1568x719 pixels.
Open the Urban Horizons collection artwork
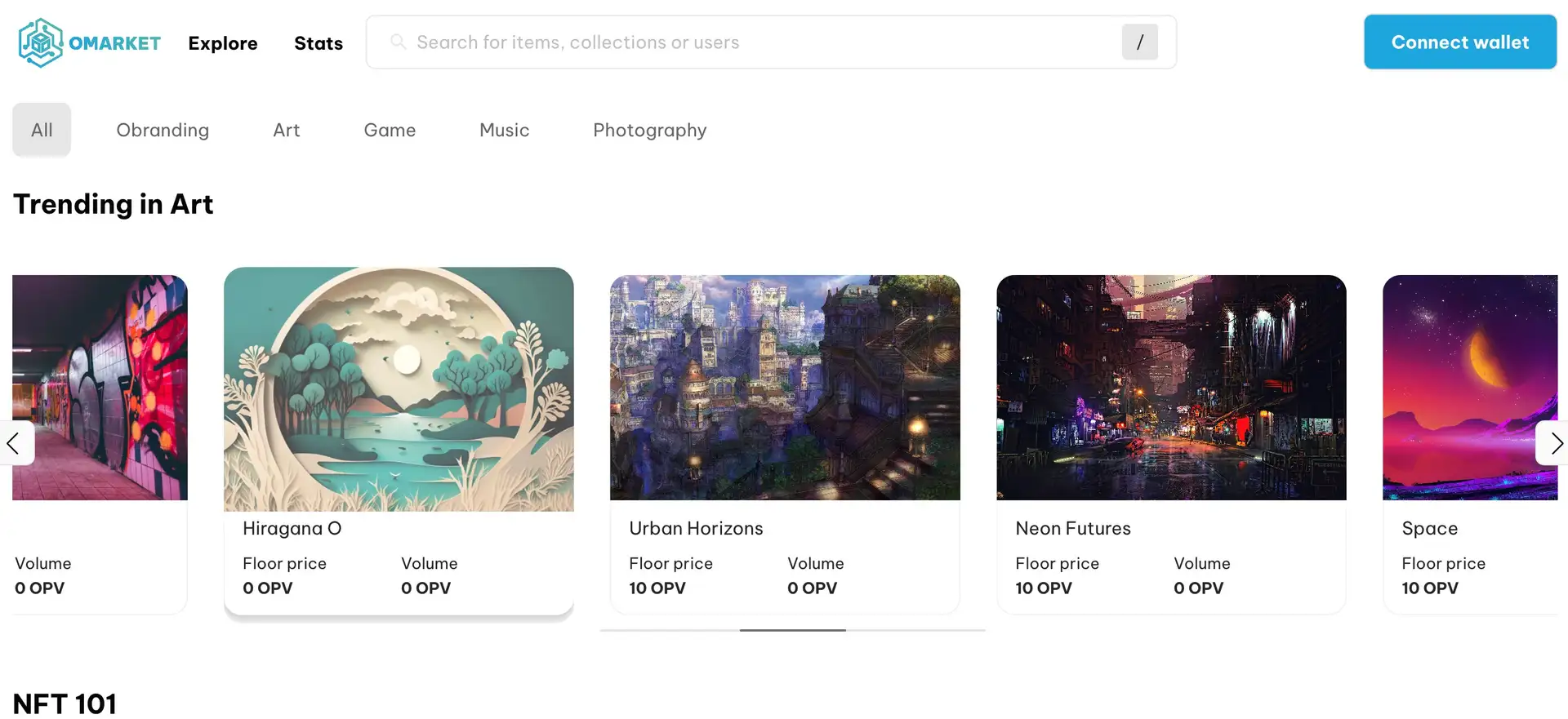pos(785,387)
